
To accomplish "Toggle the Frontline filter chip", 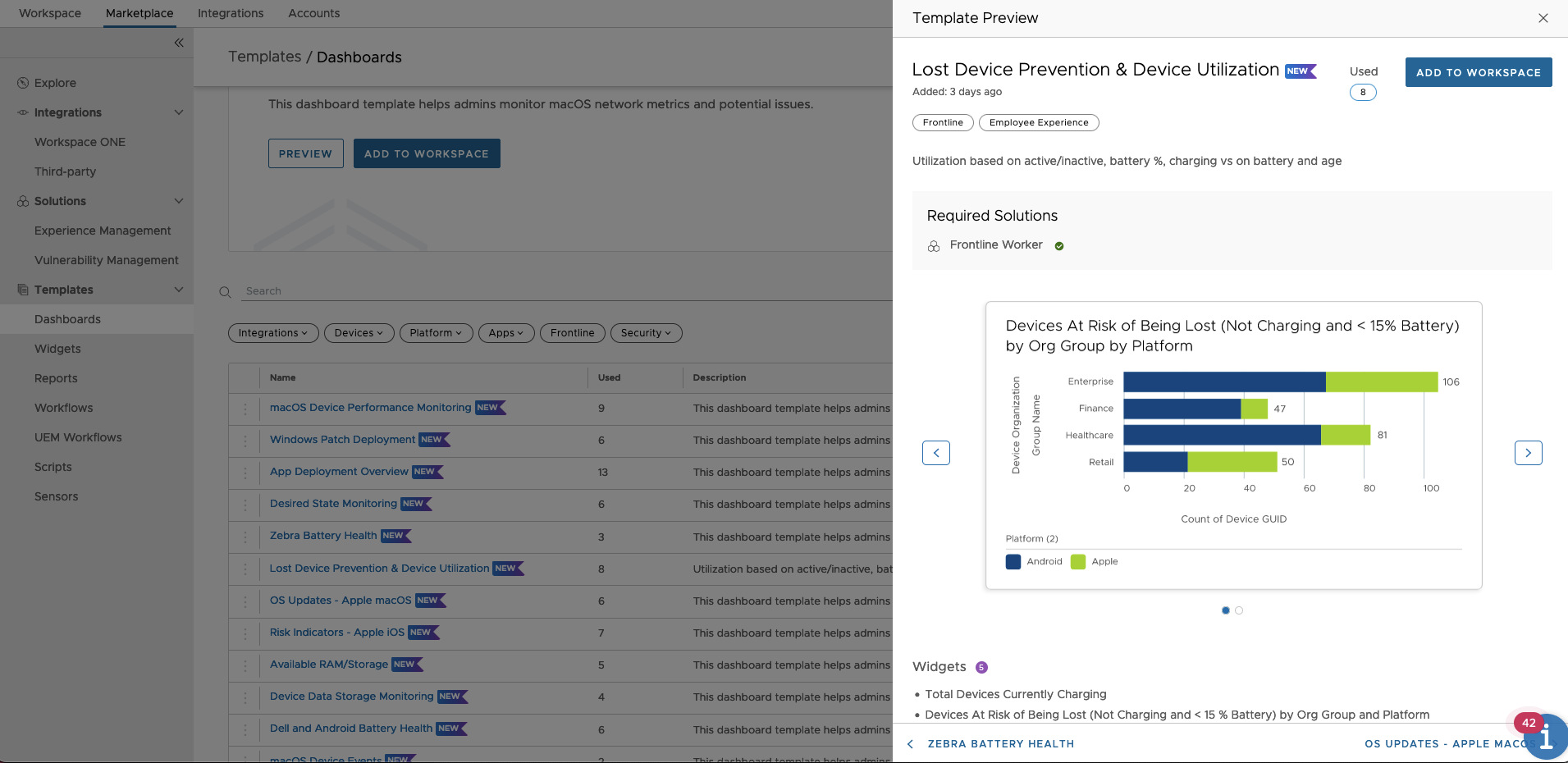I will pos(572,333).
